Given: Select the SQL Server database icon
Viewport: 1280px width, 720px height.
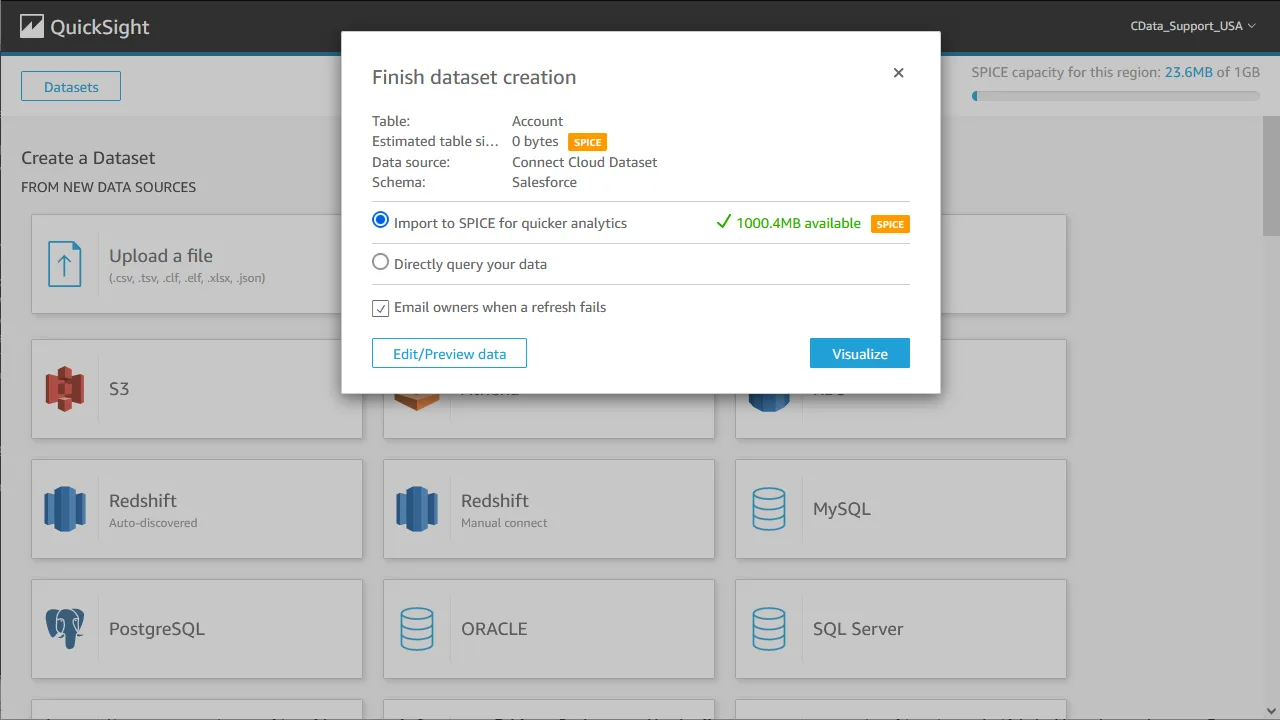Looking at the screenshot, I should click(x=769, y=628).
